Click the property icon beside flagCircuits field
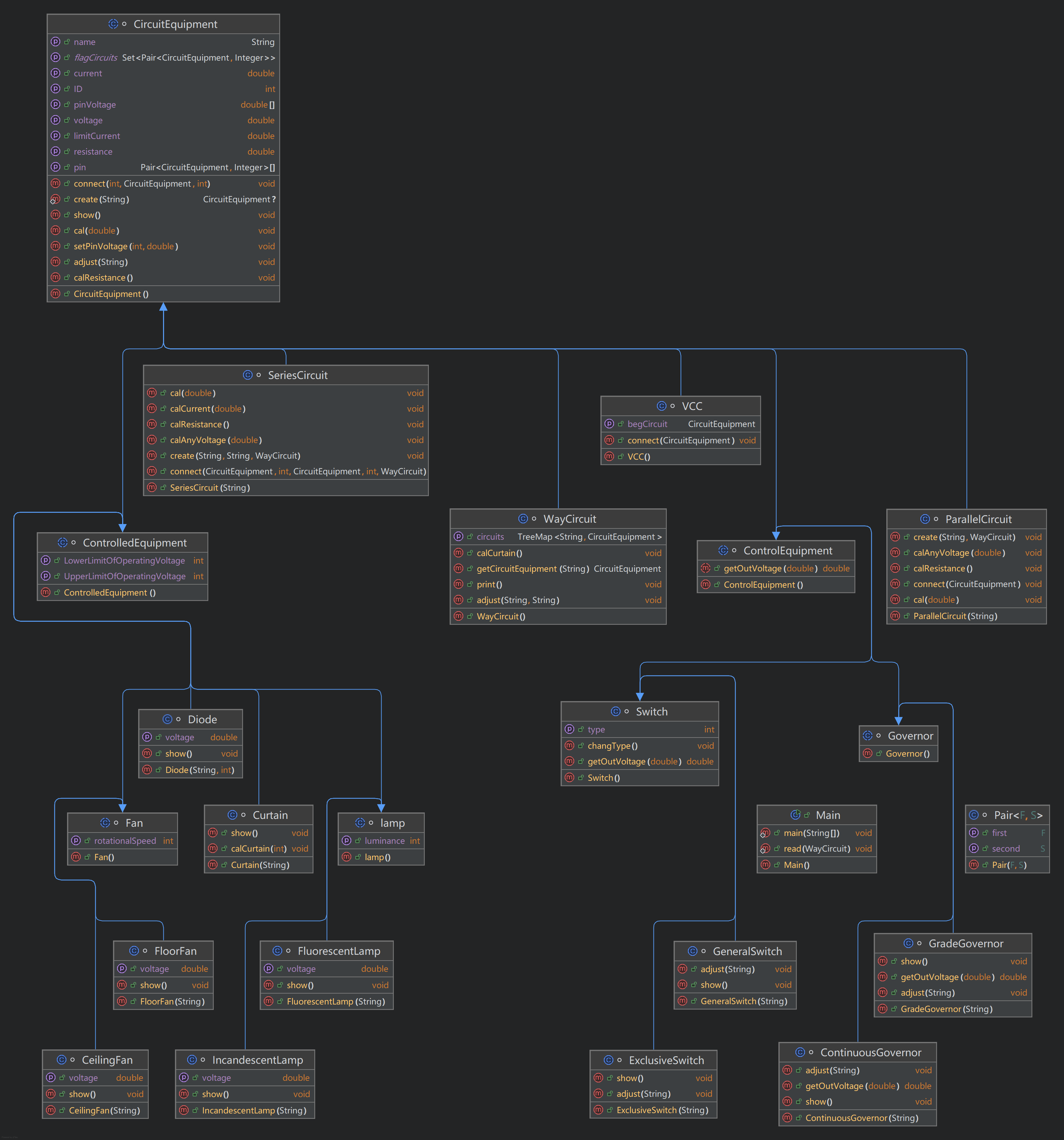The image size is (1064, 1140). 55,57
